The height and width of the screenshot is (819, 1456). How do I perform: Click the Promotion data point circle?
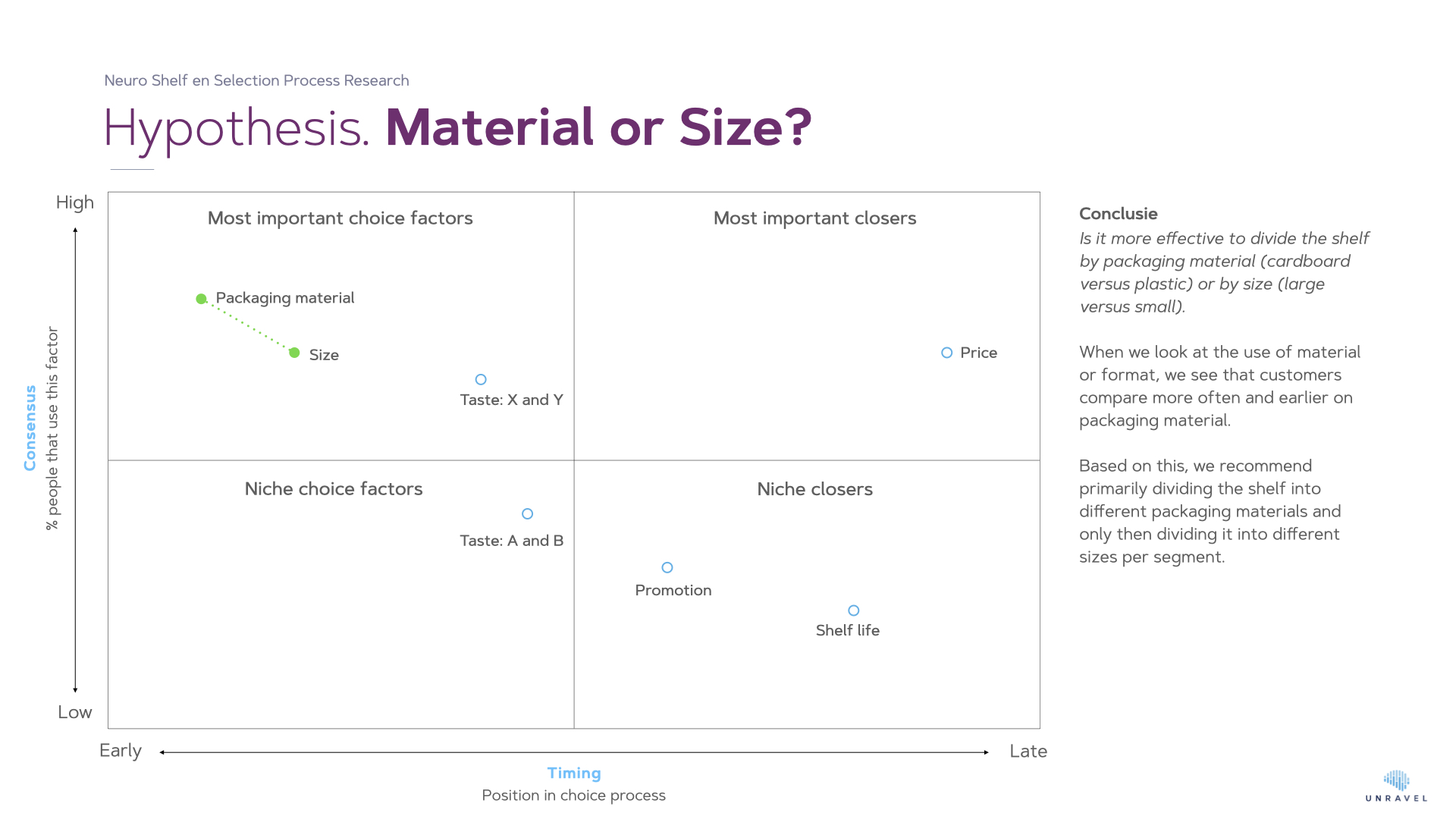point(667,567)
